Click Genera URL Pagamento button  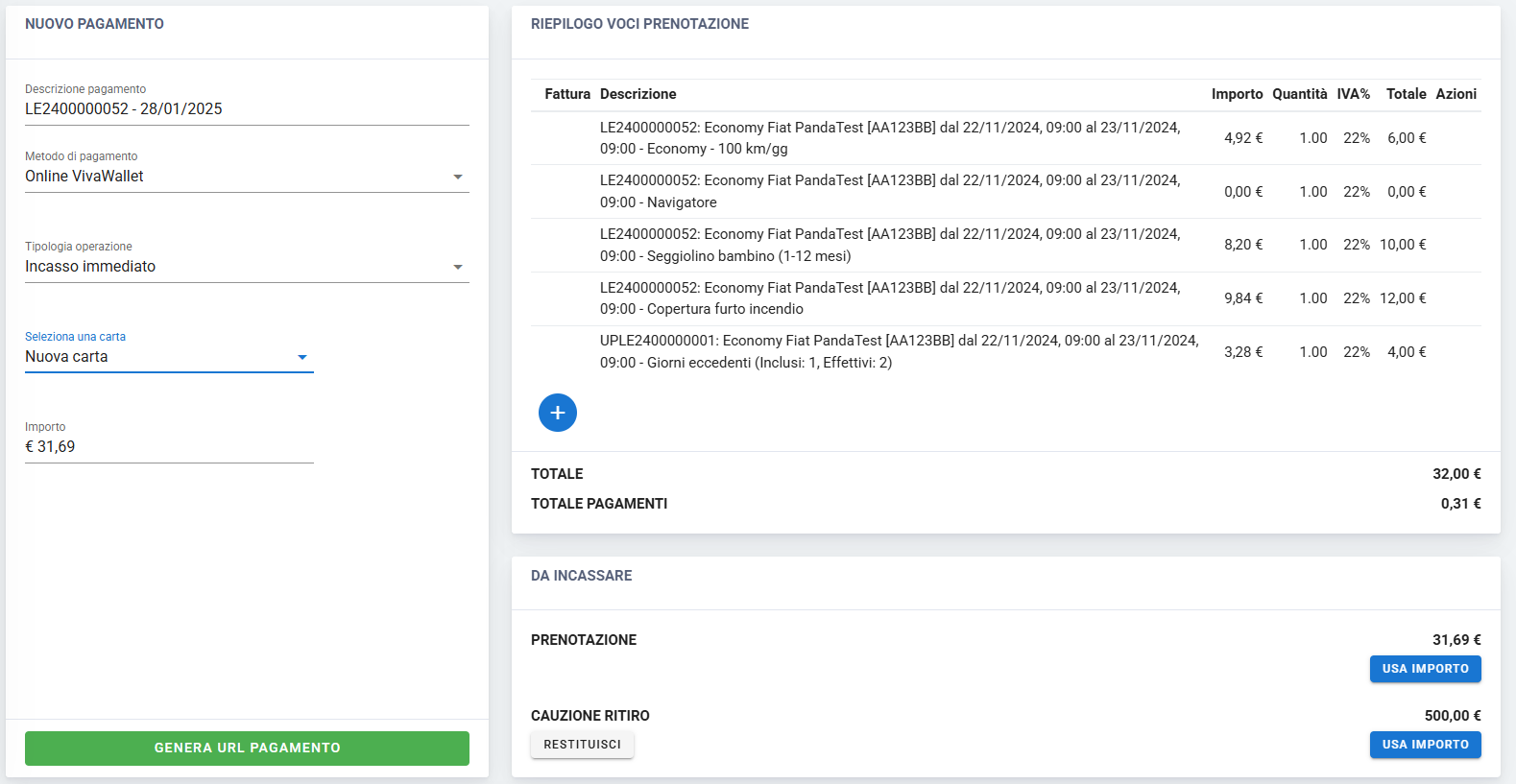(247, 748)
